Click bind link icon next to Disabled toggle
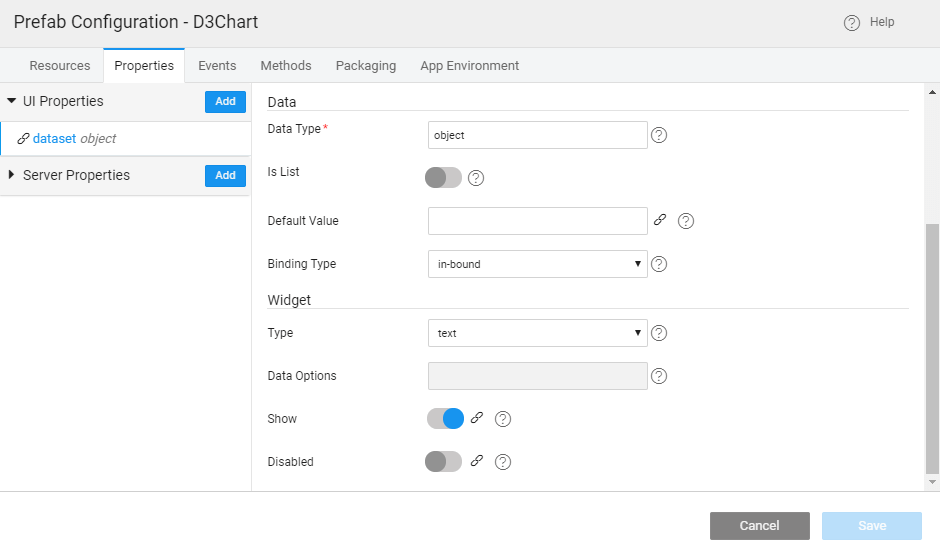 point(477,461)
